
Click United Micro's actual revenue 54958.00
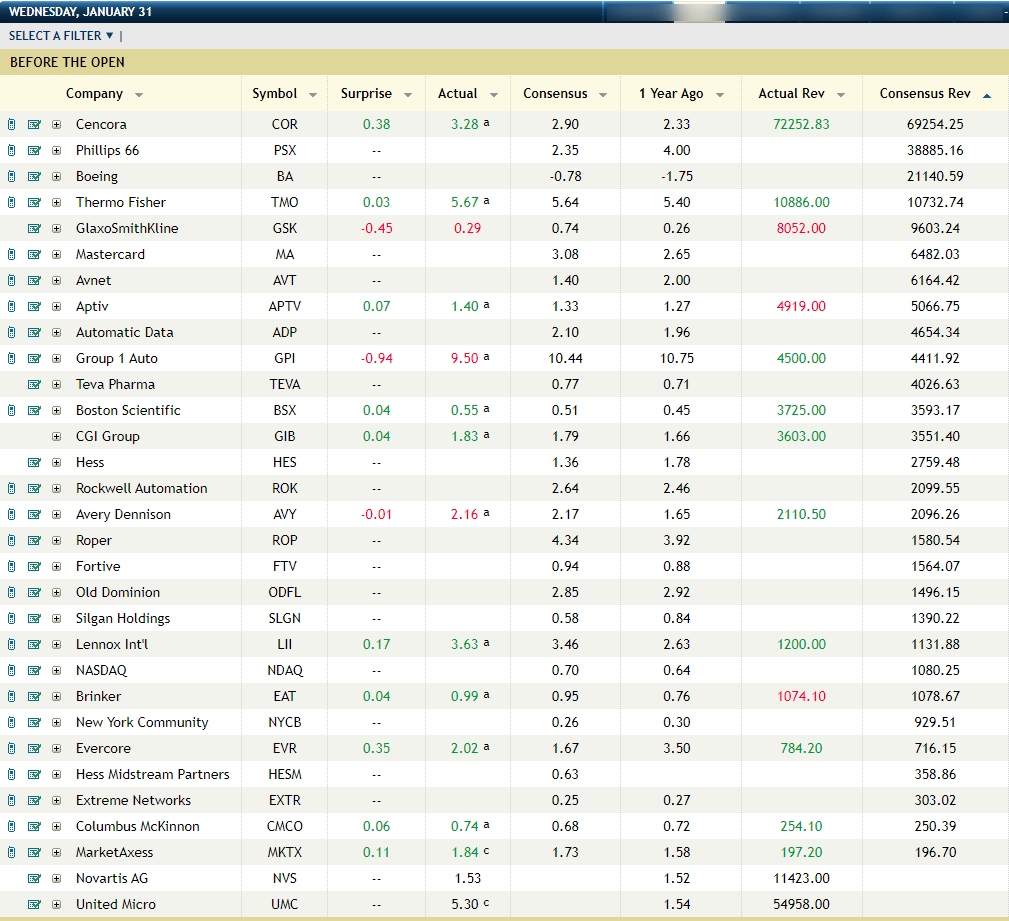[x=801, y=904]
